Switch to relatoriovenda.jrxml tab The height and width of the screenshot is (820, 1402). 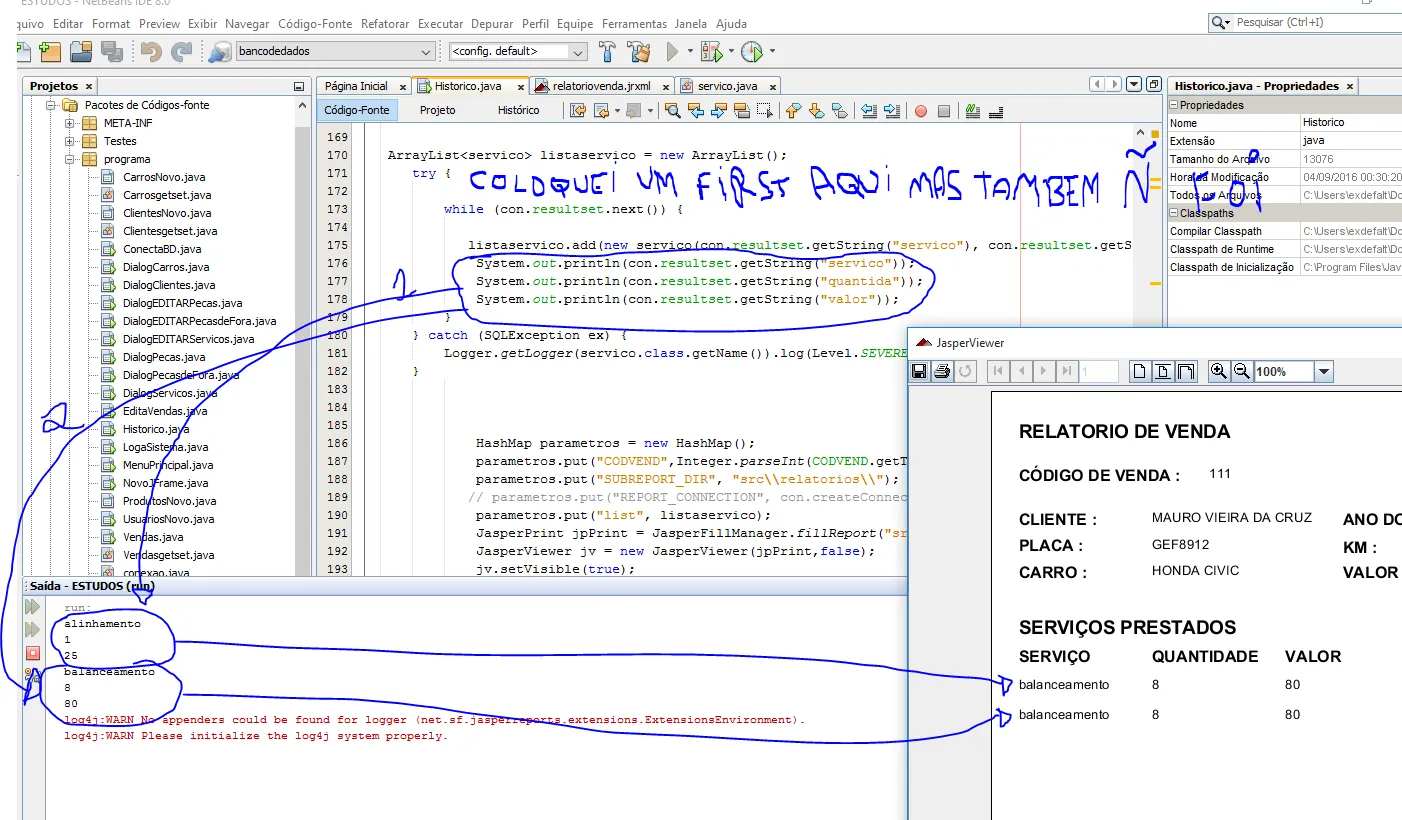pyautogui.click(x=600, y=86)
